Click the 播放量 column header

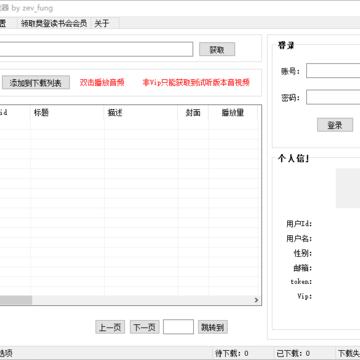coord(233,113)
